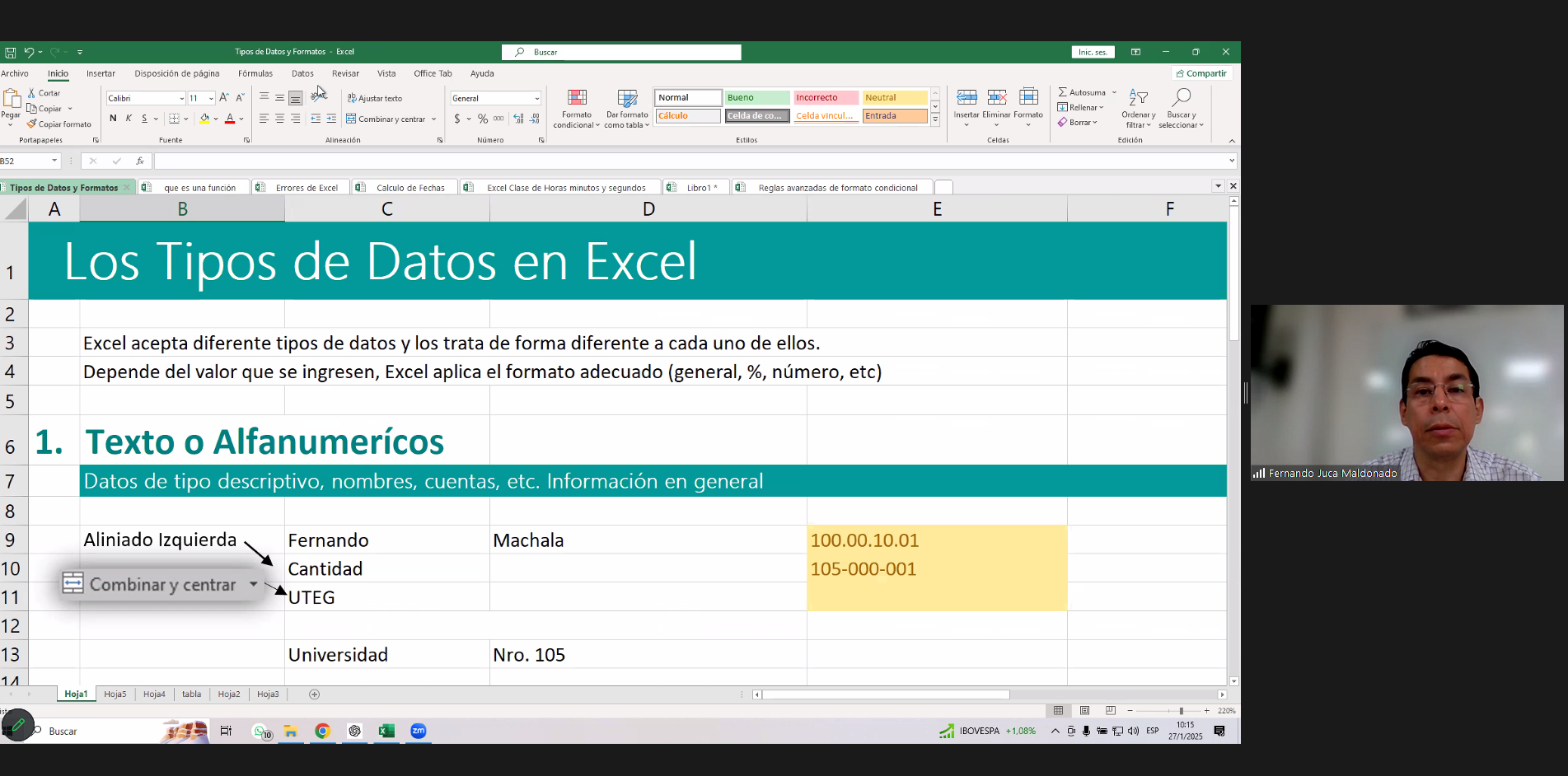Toggle bold formatting with the N icon

[x=113, y=119]
